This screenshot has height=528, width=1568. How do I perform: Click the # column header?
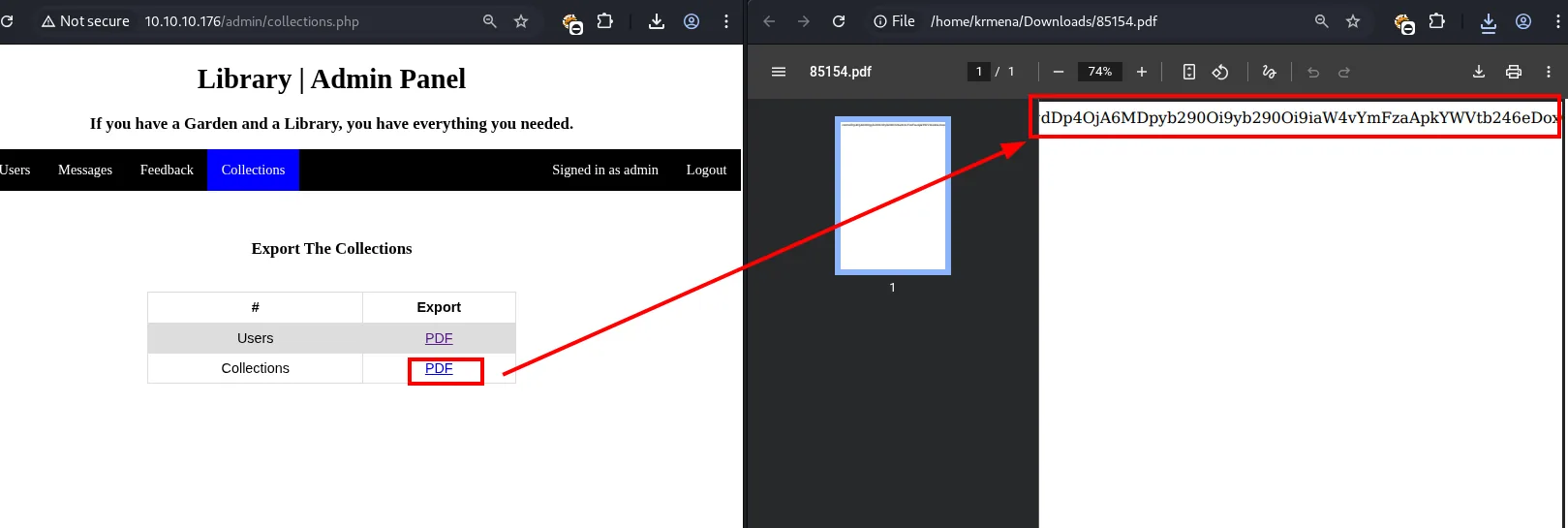(256, 307)
